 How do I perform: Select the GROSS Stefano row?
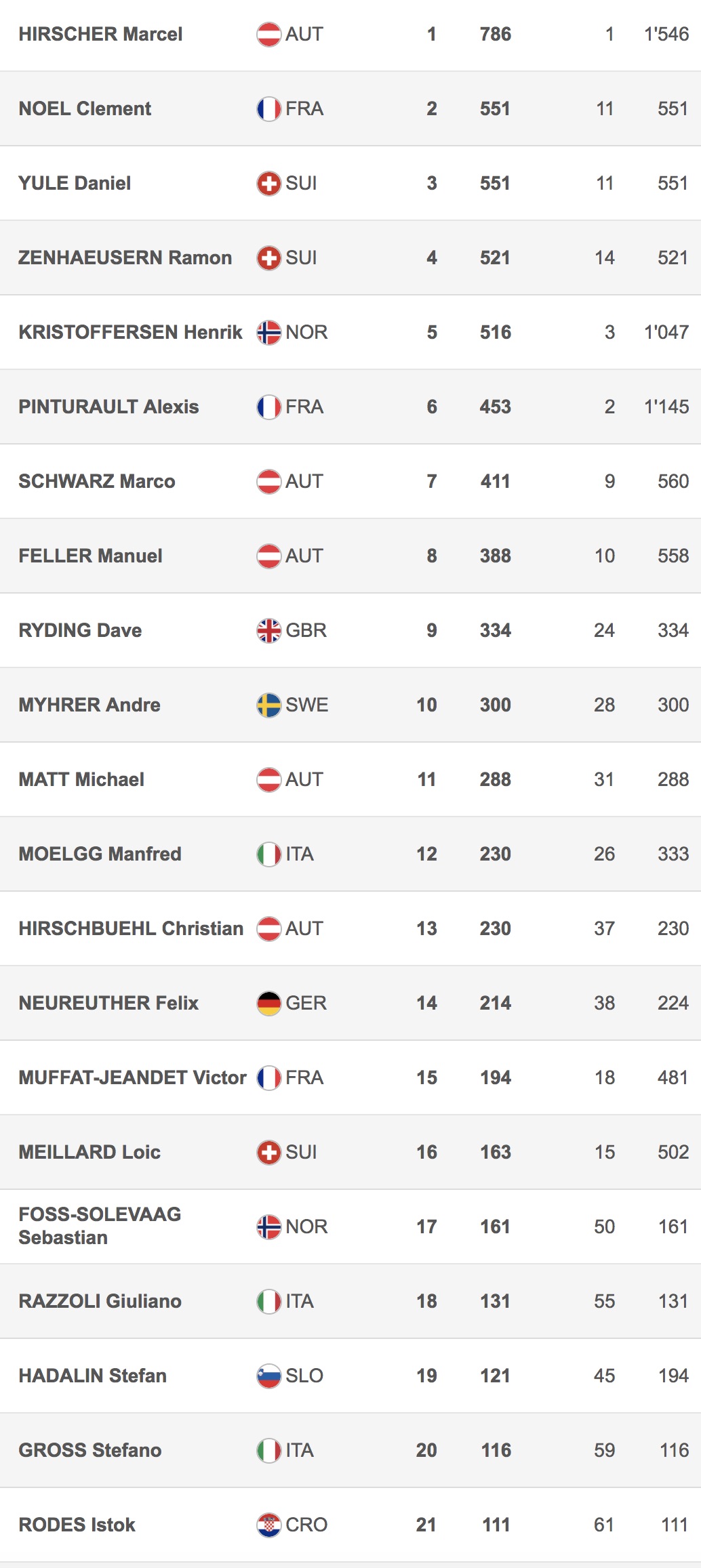point(350,1451)
